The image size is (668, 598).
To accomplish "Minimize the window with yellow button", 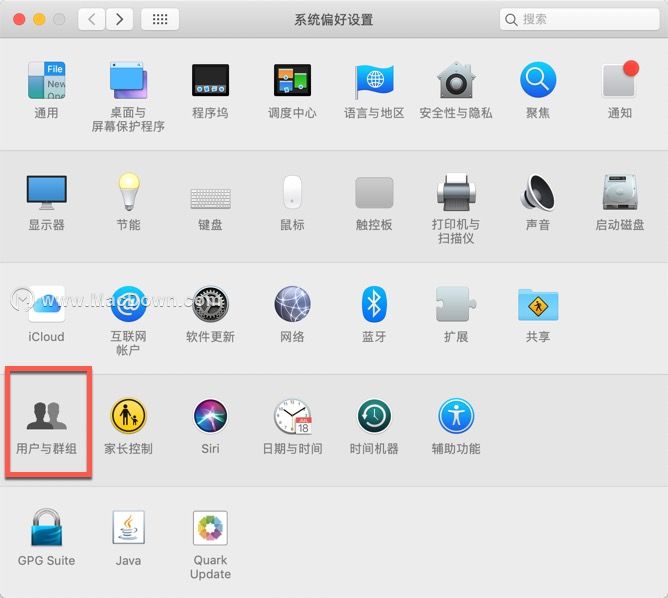I will click(39, 19).
